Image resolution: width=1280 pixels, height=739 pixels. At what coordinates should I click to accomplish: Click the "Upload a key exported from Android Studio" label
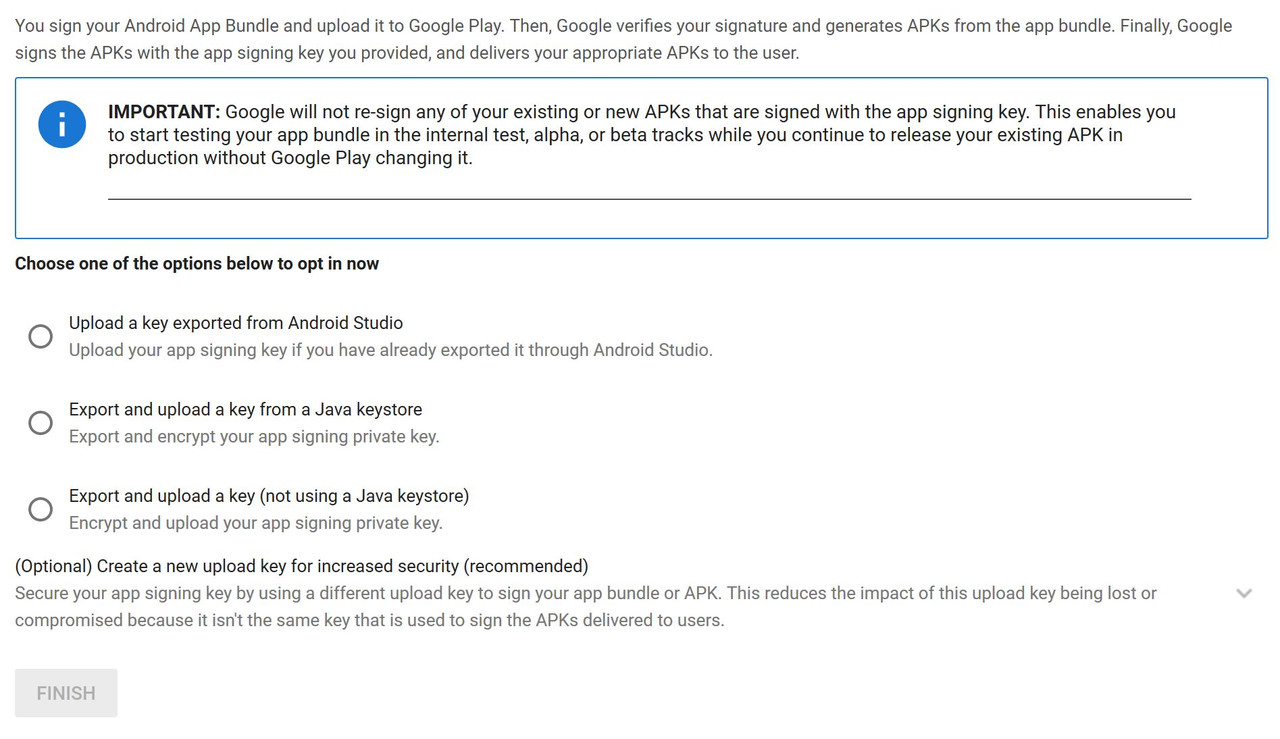pyautogui.click(x=236, y=323)
